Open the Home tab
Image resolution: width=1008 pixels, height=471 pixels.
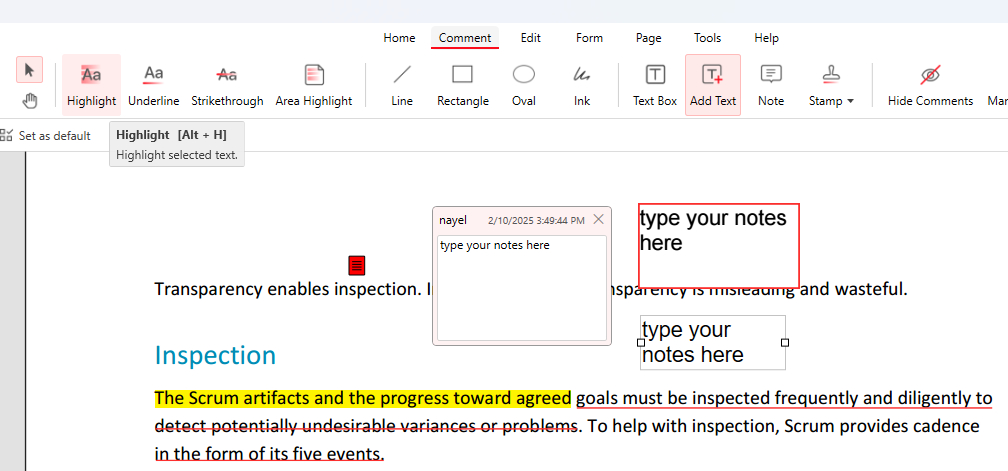(399, 38)
